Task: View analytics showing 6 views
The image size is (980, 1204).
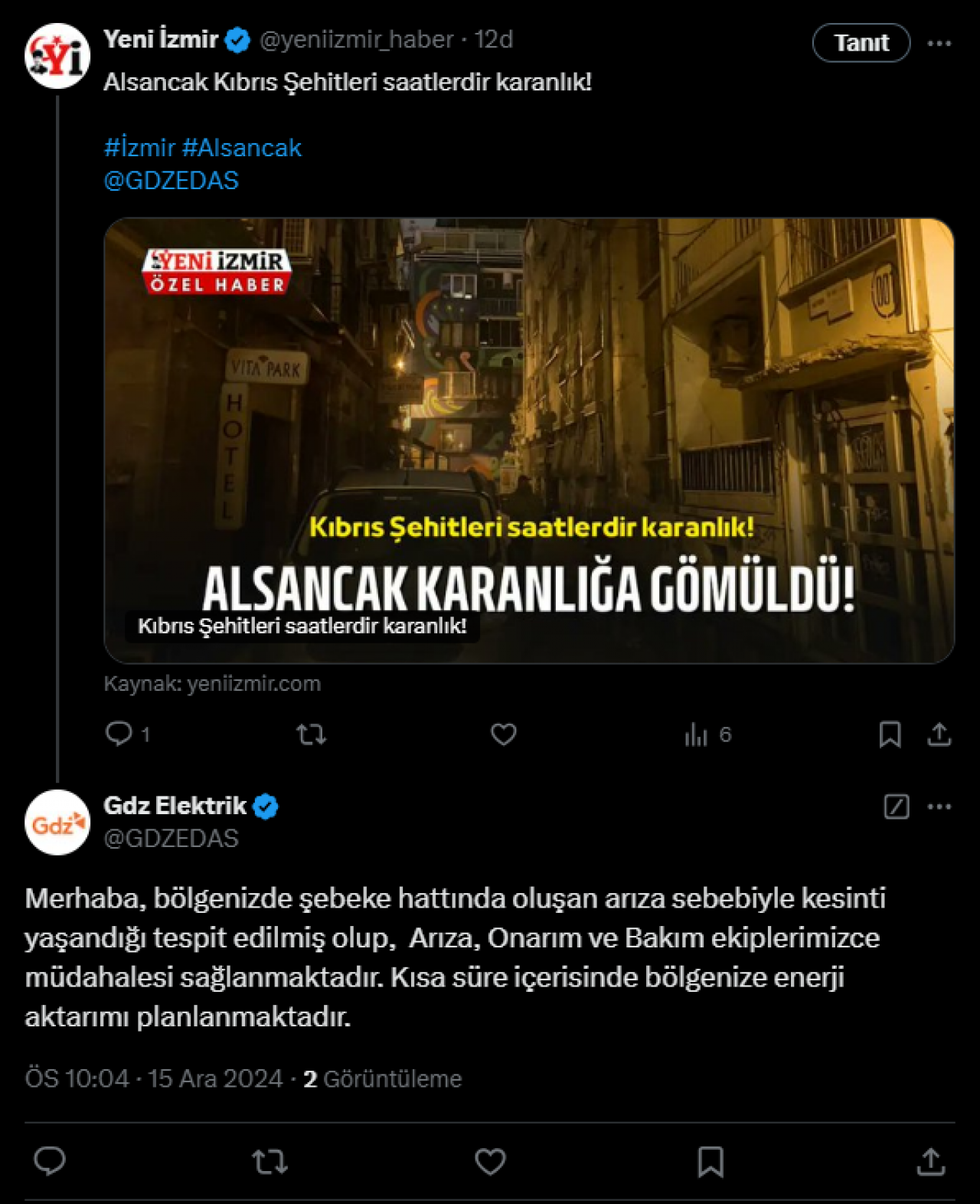Action: (708, 735)
